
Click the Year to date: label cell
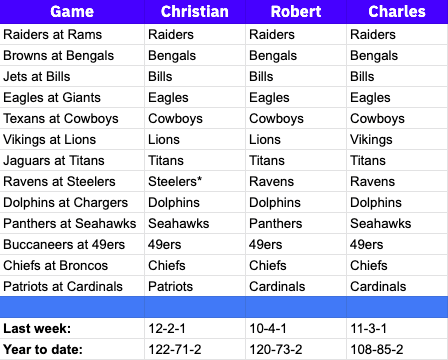(x=72, y=349)
